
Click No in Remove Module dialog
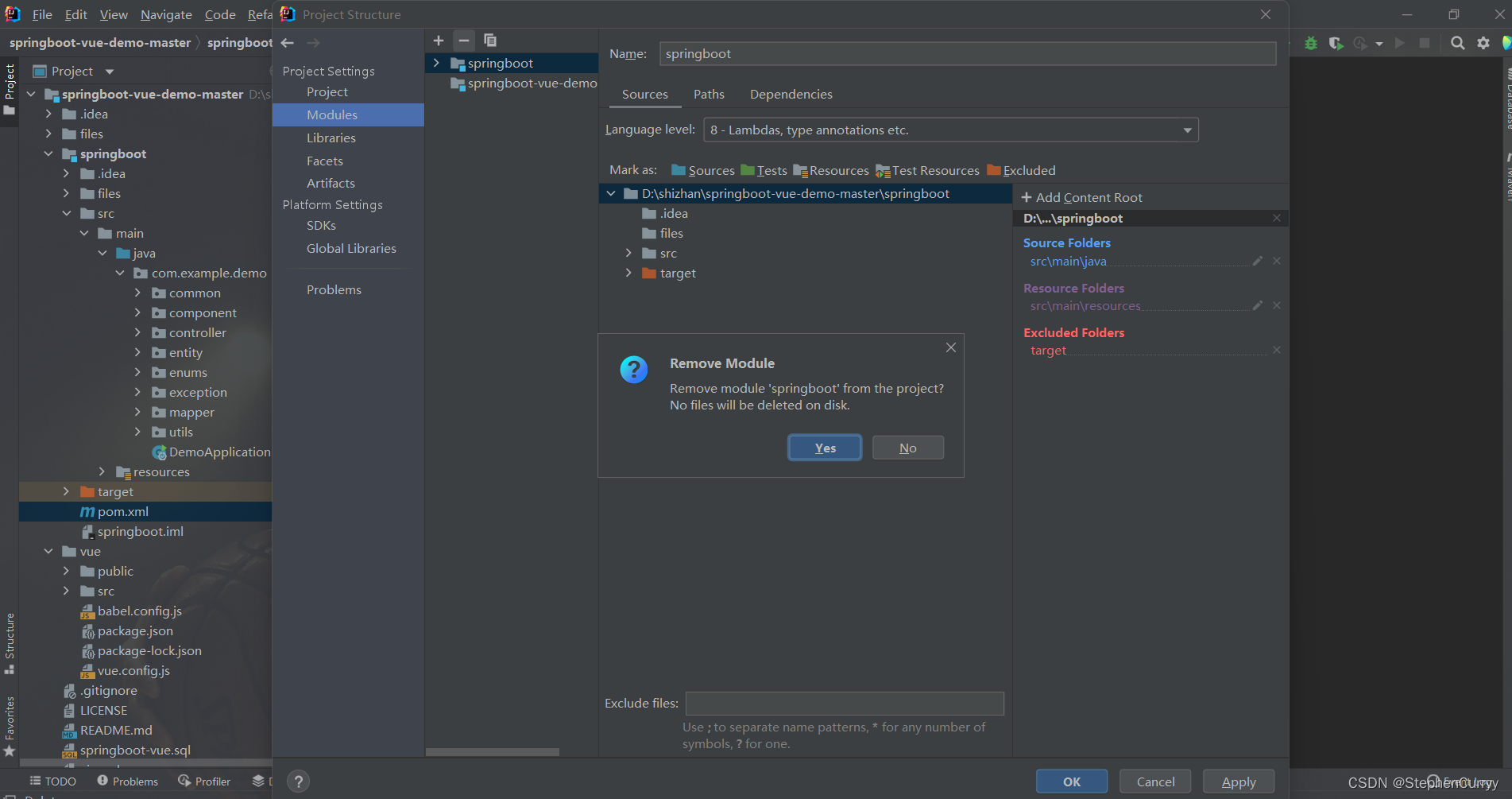point(908,448)
